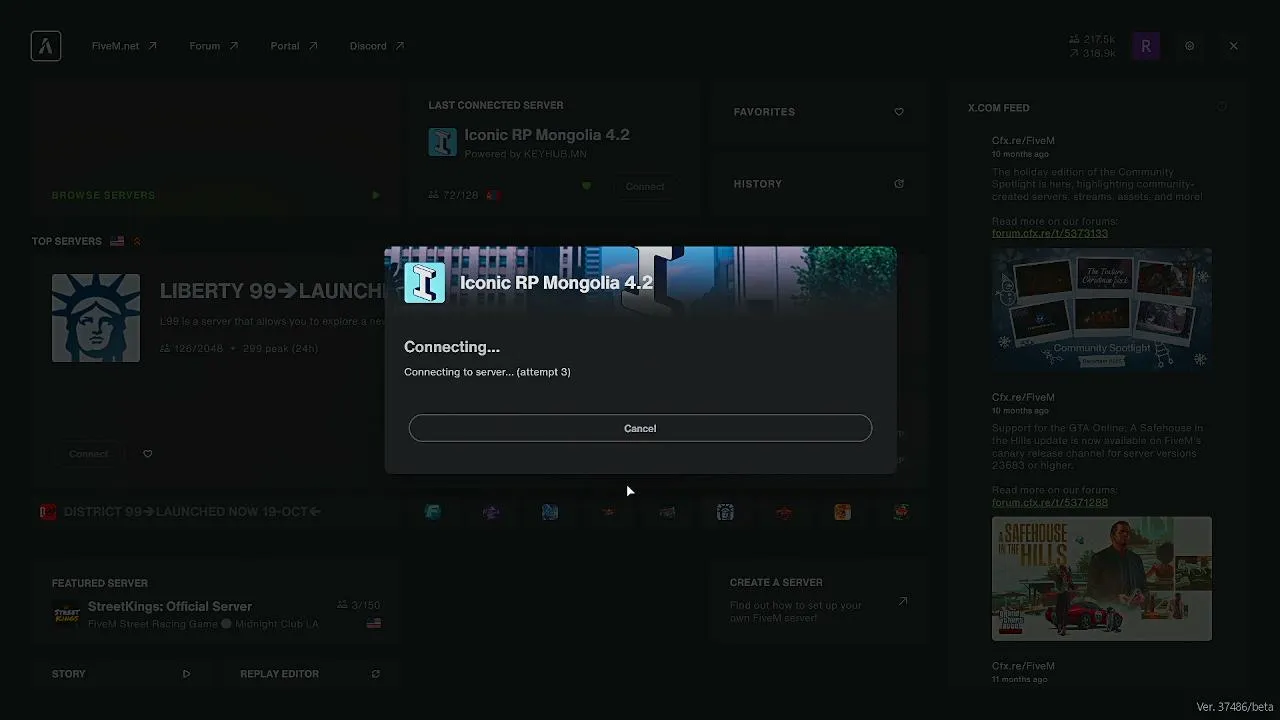Open the Portal link
Screen dimensions: 1280x720
click(x=294, y=46)
